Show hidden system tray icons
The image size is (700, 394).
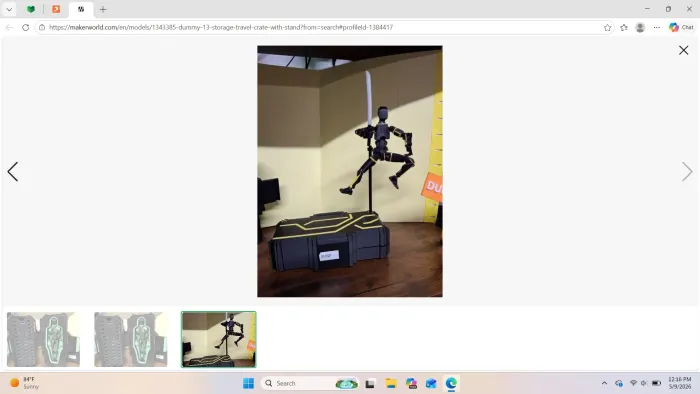point(604,383)
